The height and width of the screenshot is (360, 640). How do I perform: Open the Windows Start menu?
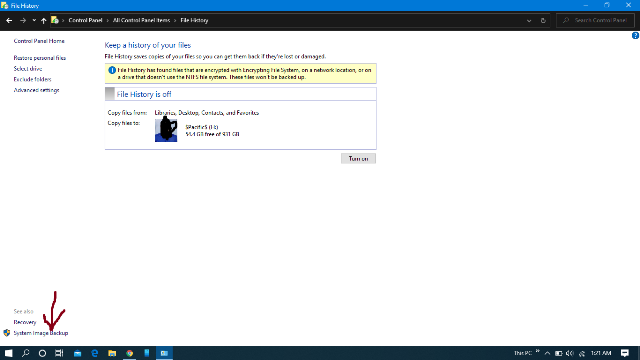tap(8, 353)
